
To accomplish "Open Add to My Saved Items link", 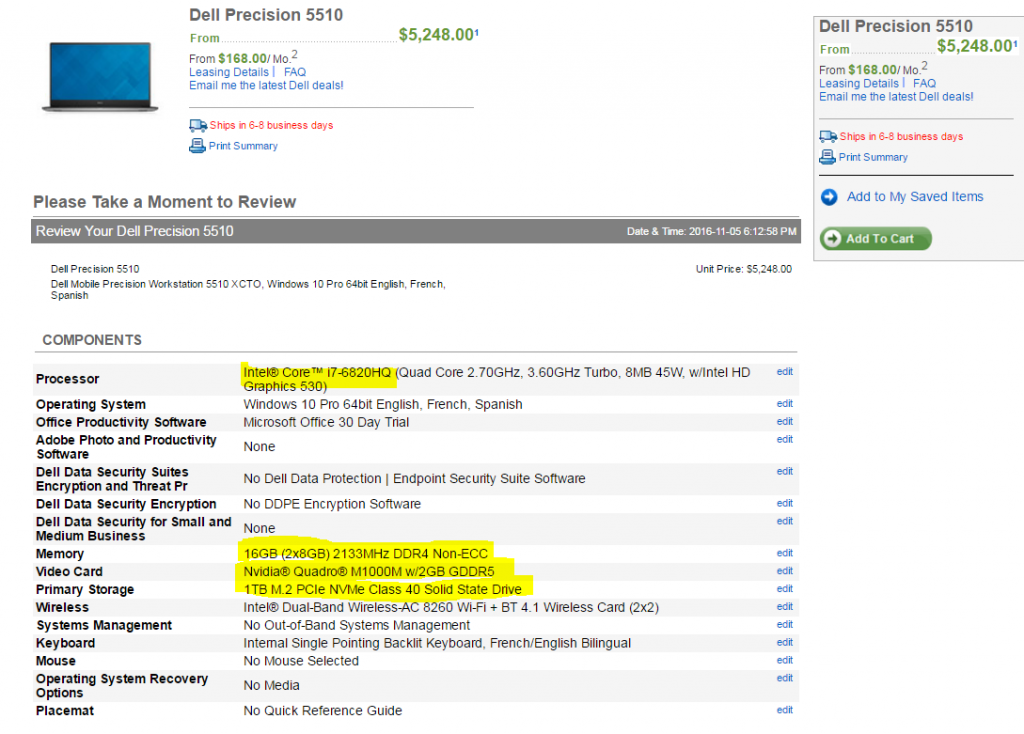I will (x=914, y=197).
